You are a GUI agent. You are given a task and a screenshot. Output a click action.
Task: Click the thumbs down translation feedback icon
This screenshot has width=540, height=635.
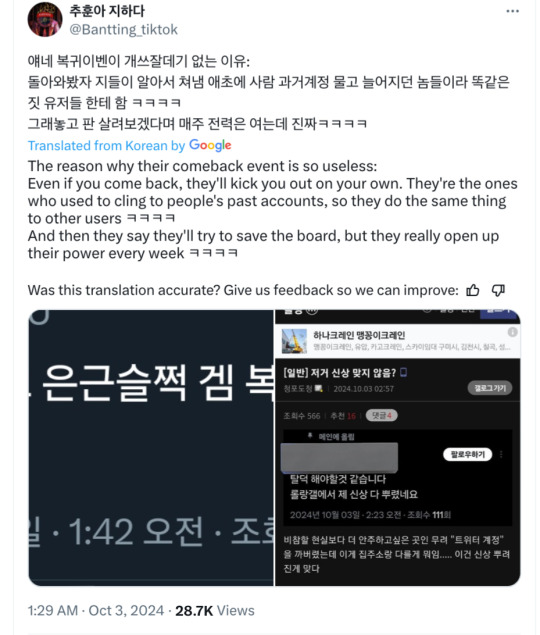point(498,290)
